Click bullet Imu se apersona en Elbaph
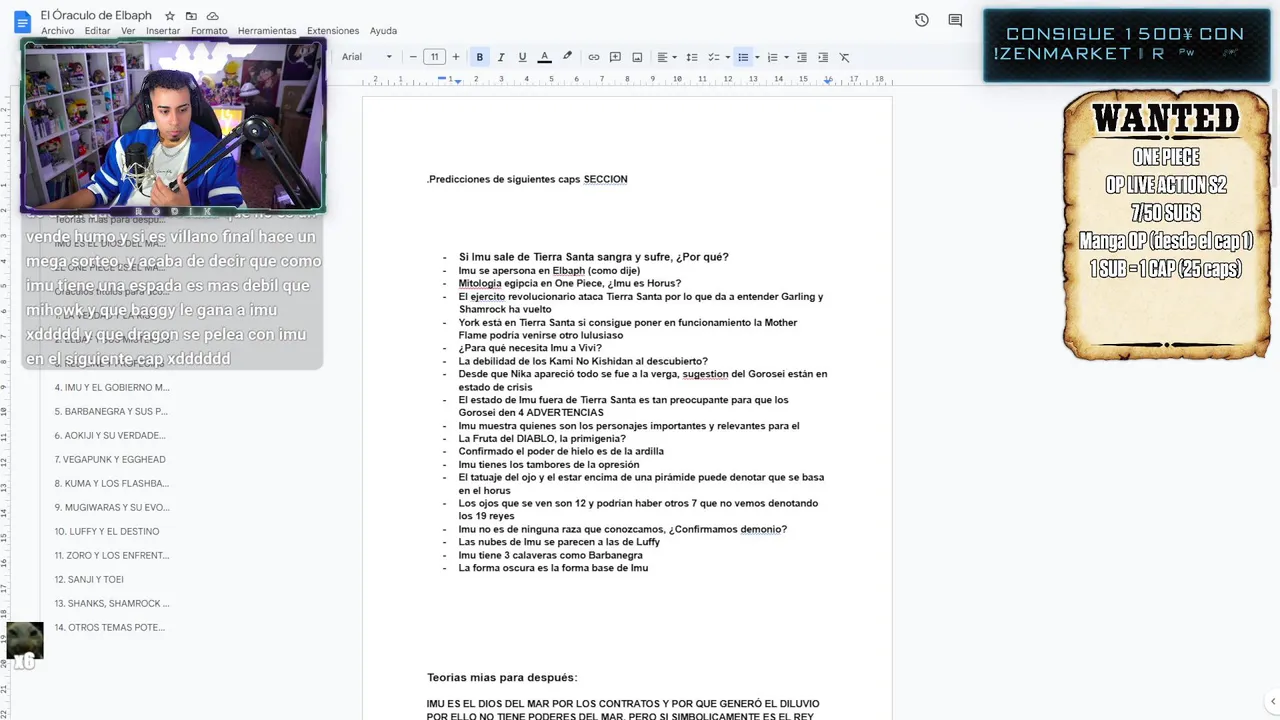 549,270
